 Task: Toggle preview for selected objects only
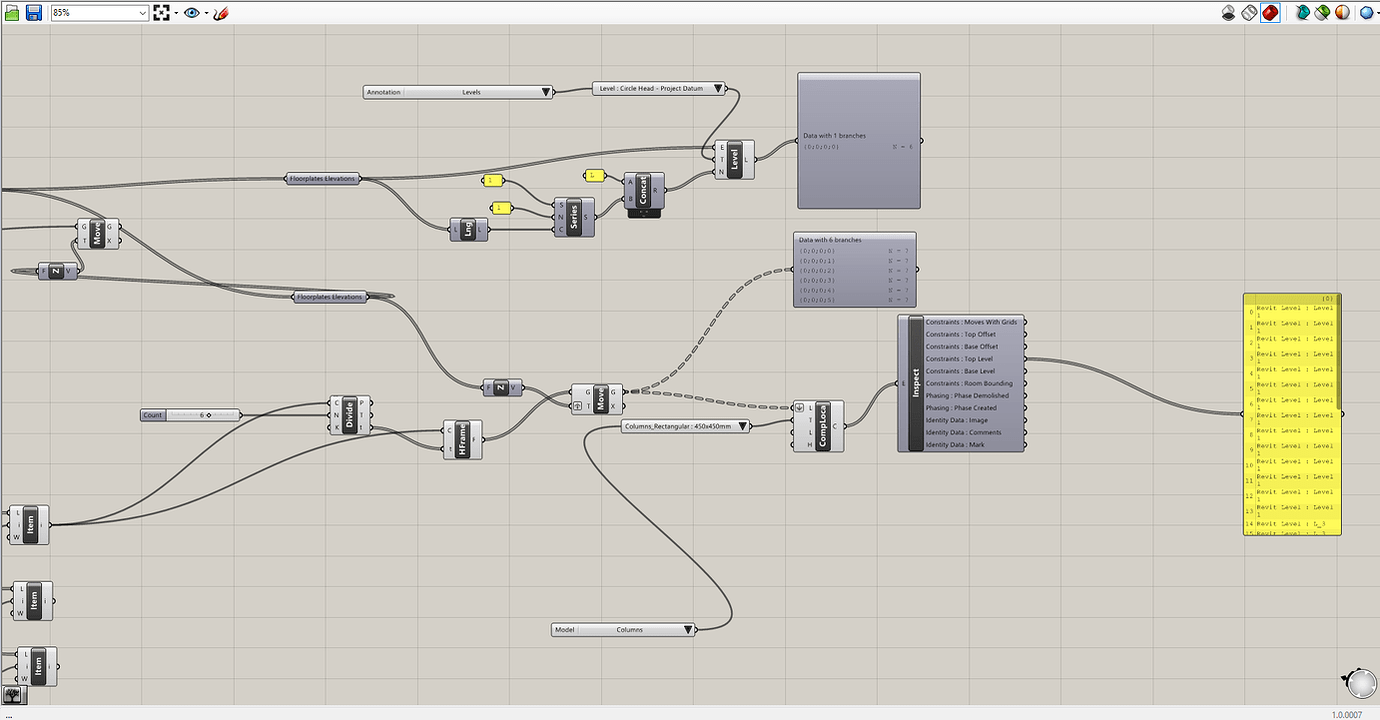tap(1302, 13)
